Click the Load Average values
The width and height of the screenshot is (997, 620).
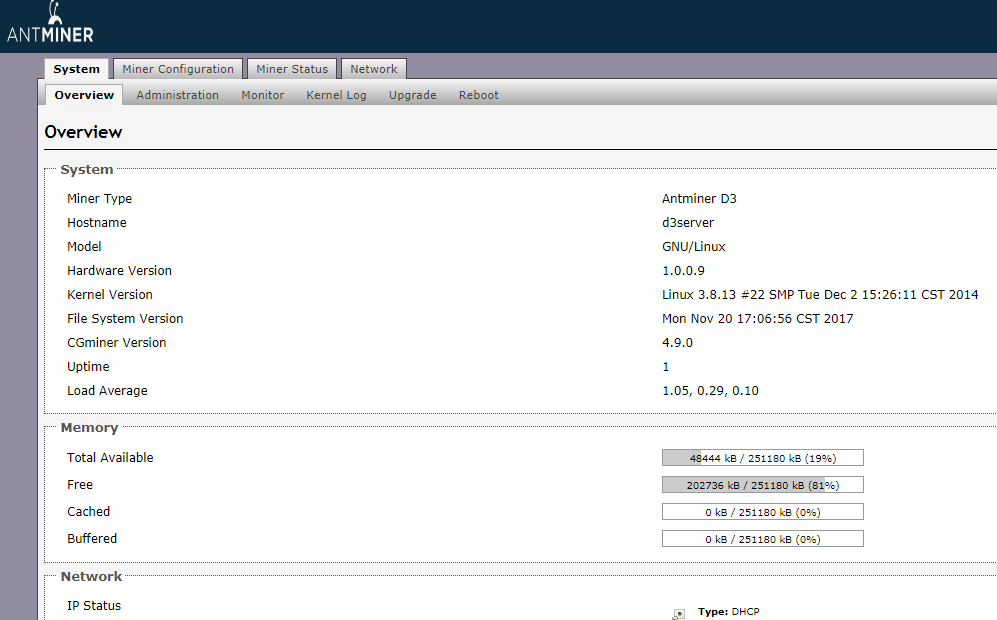(x=710, y=390)
